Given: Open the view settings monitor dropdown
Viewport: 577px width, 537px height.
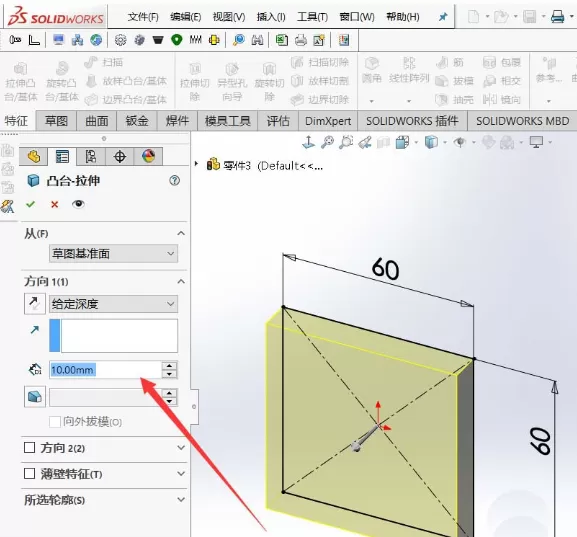Looking at the screenshot, I should [536, 142].
